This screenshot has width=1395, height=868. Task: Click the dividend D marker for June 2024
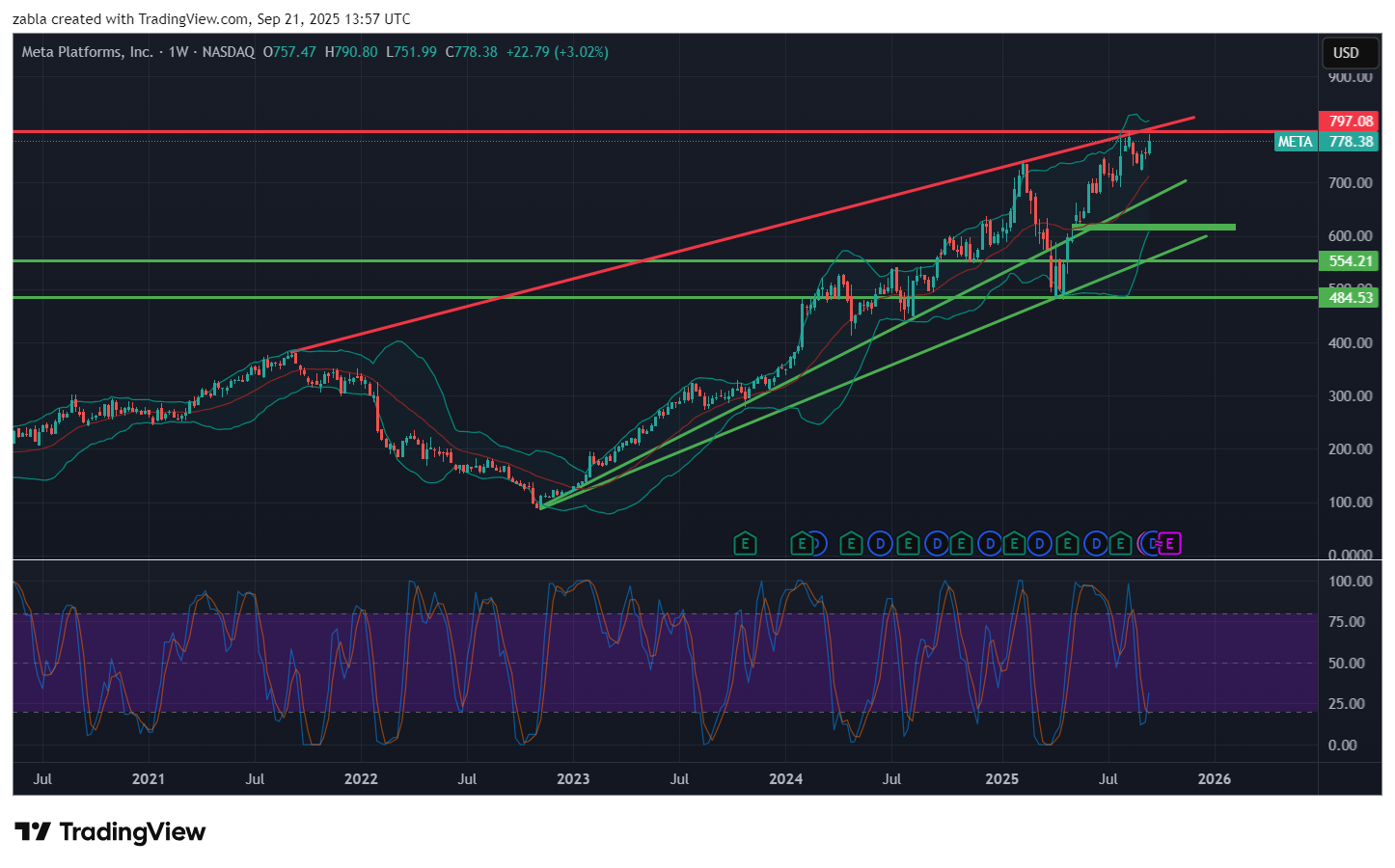[x=881, y=544]
